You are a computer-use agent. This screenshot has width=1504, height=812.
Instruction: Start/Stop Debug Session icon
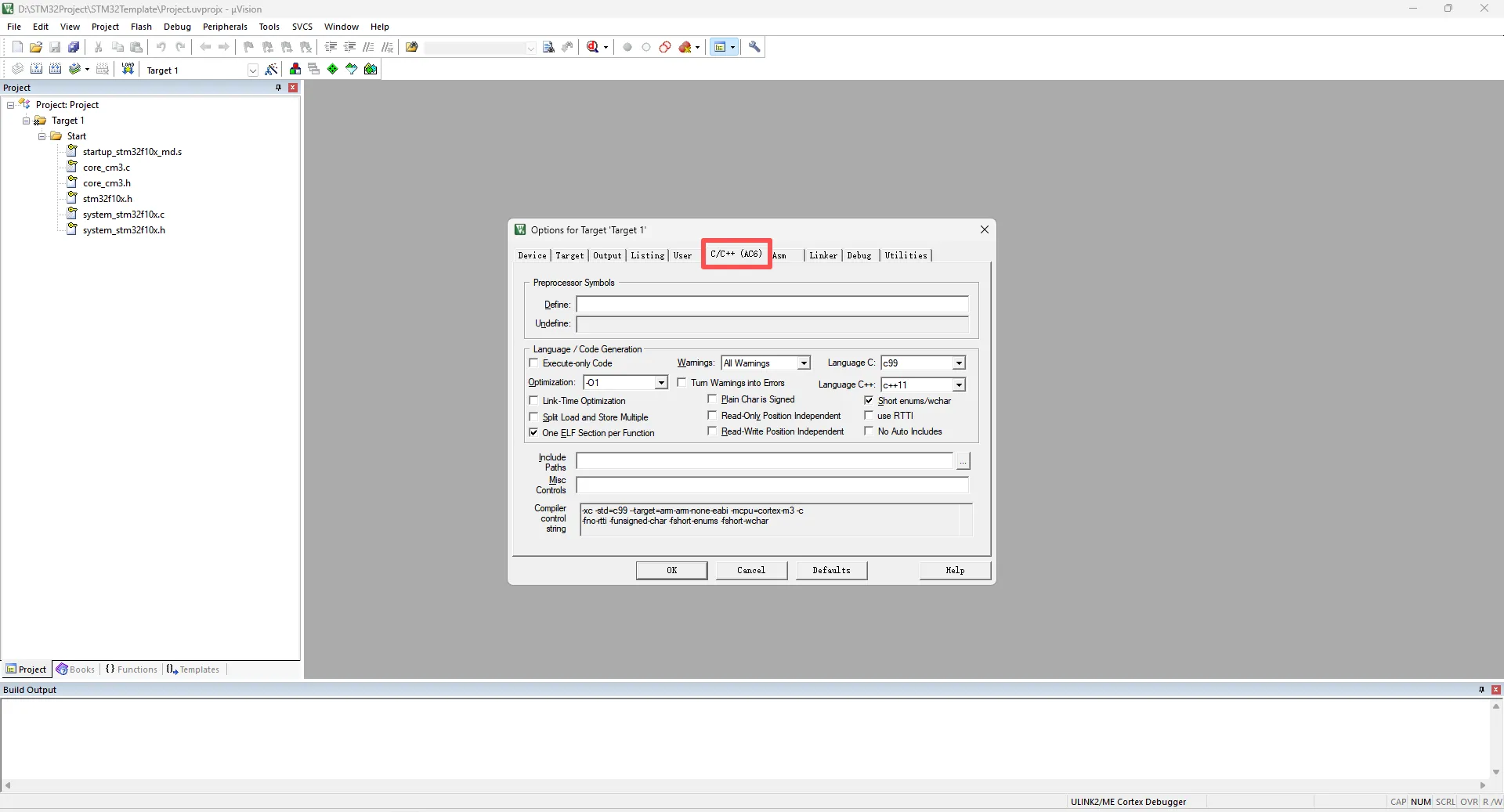click(x=593, y=47)
